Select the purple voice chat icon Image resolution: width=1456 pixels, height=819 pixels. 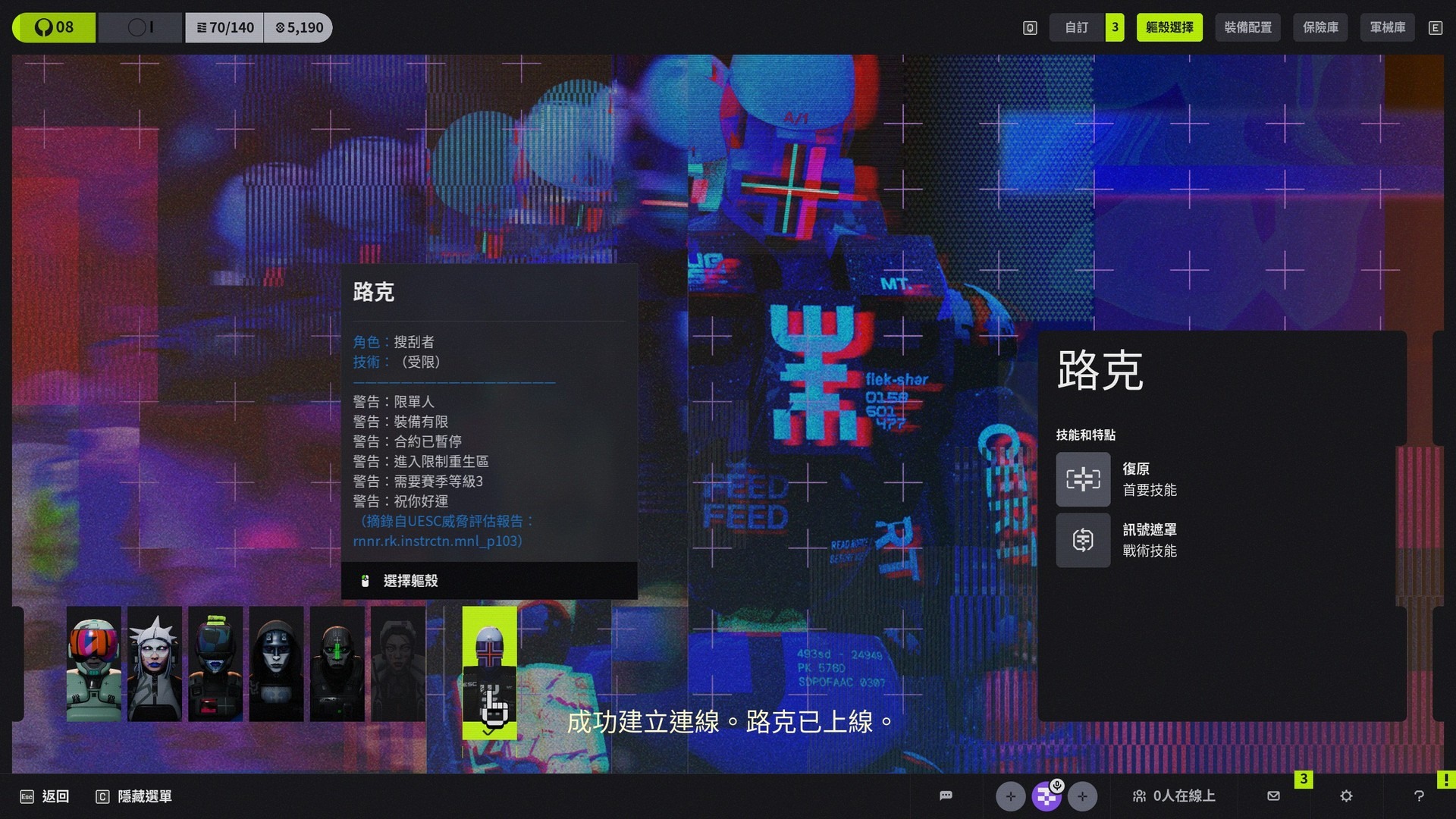point(1047,796)
